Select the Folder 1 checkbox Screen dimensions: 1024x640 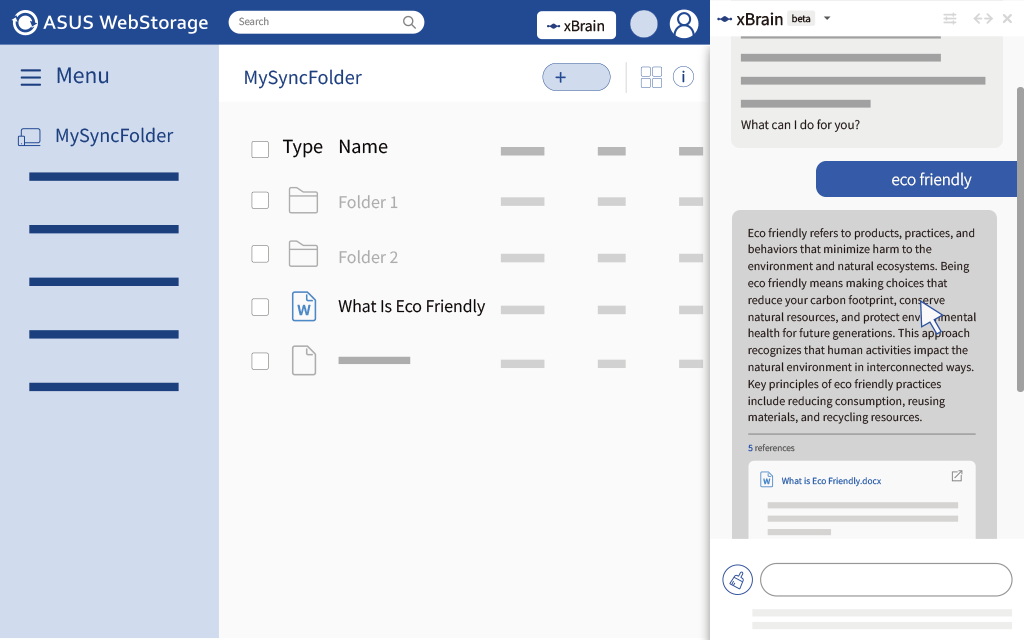pos(260,201)
